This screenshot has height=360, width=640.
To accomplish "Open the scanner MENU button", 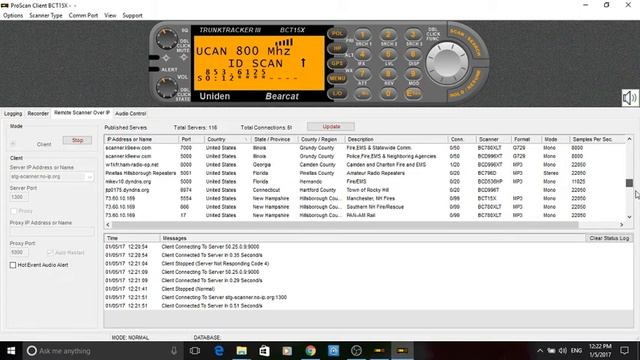I will point(337,78).
